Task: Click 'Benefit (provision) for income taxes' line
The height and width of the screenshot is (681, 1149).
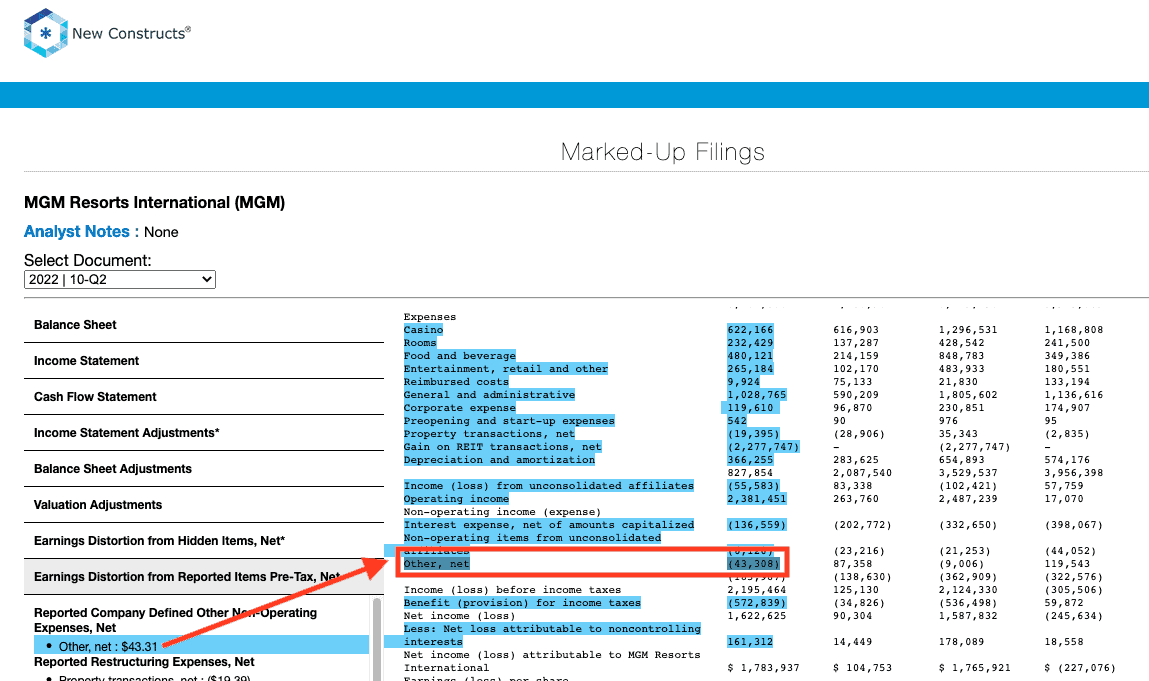Action: (522, 603)
